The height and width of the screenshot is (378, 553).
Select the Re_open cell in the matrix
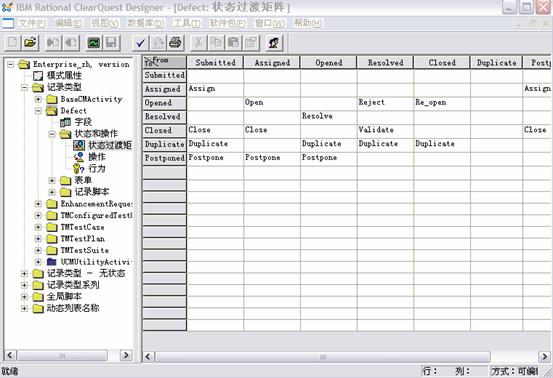tap(442, 103)
